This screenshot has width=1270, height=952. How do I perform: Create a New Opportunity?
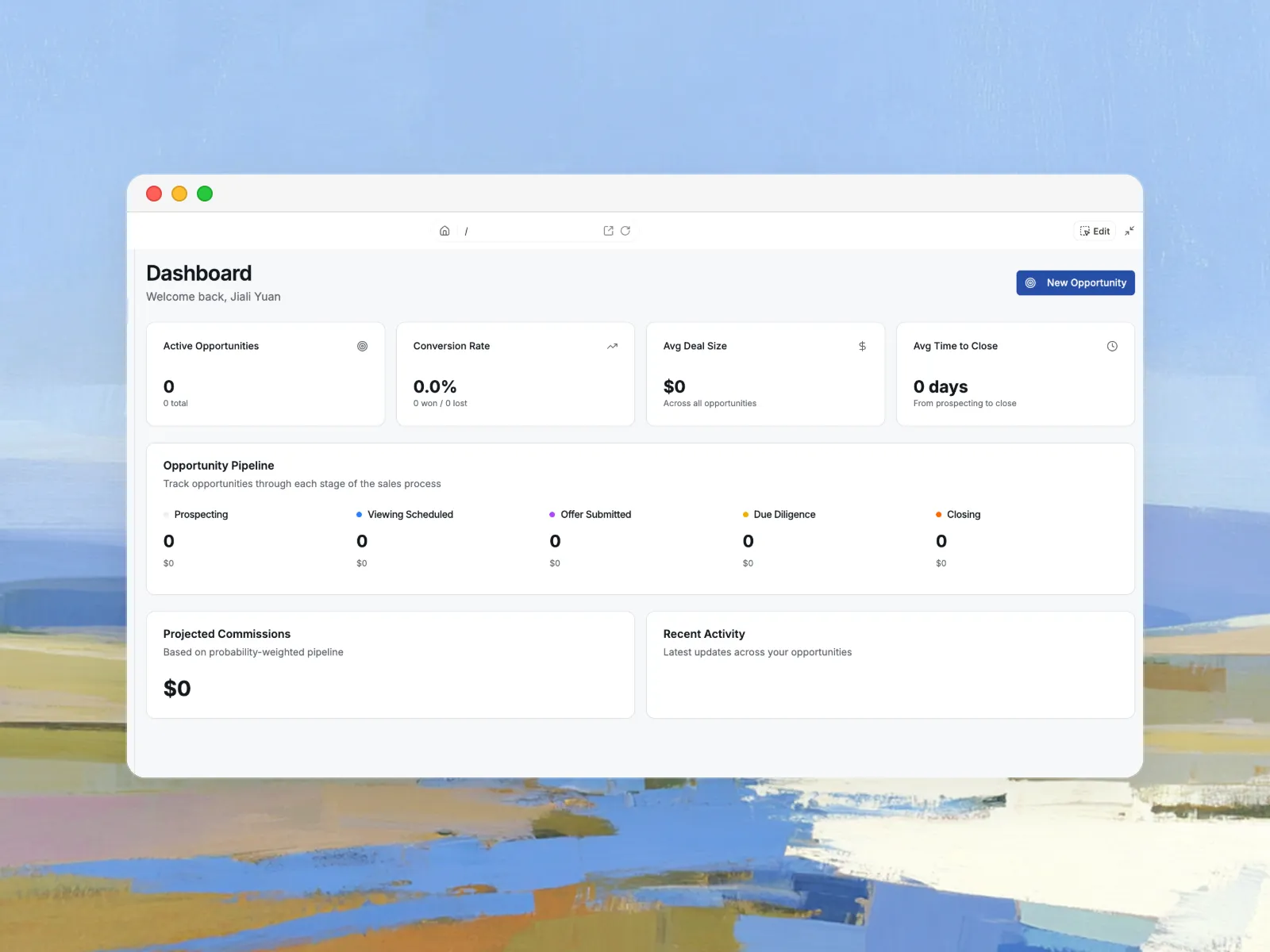1076,282
